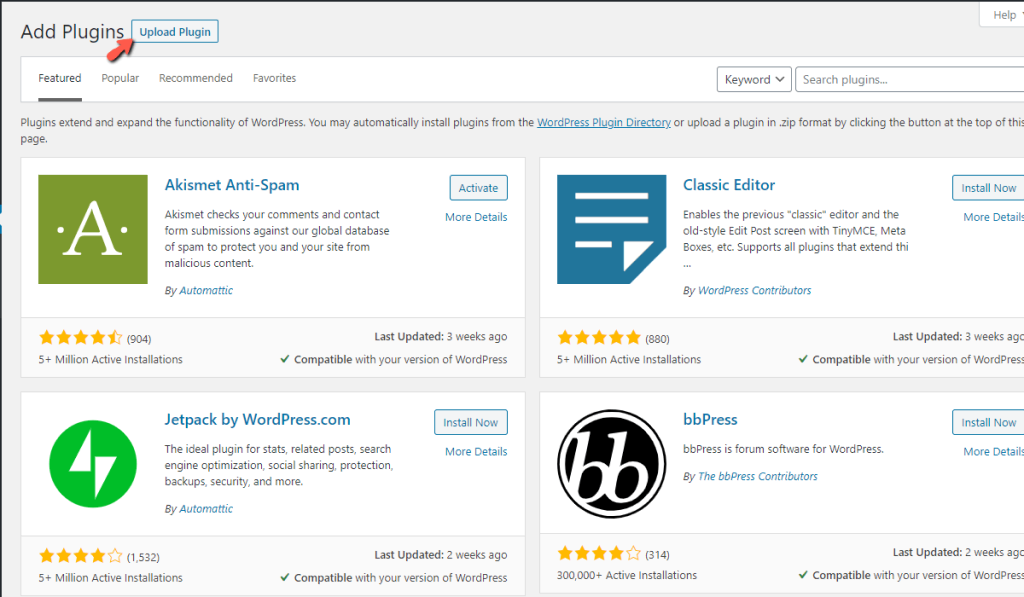This screenshot has height=597, width=1024.
Task: Switch to the Recommended tab
Action: click(195, 78)
